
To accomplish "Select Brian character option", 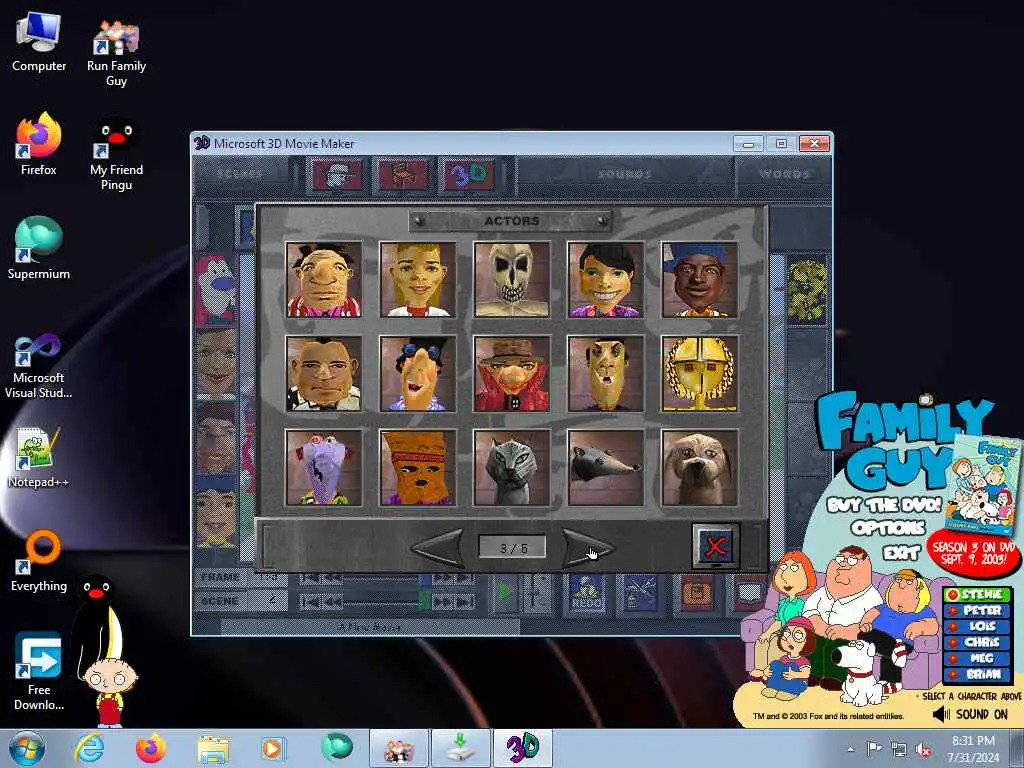I will pyautogui.click(x=978, y=675).
